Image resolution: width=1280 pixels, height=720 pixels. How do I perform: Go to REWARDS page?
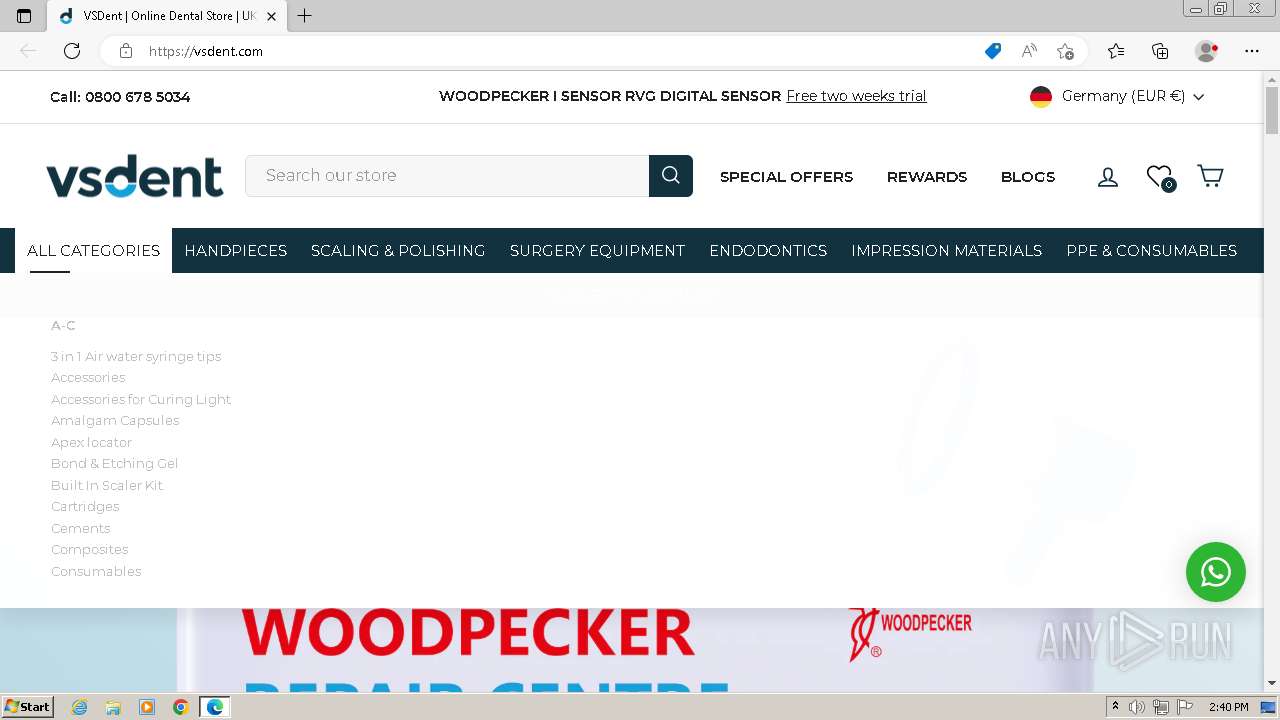click(x=927, y=177)
